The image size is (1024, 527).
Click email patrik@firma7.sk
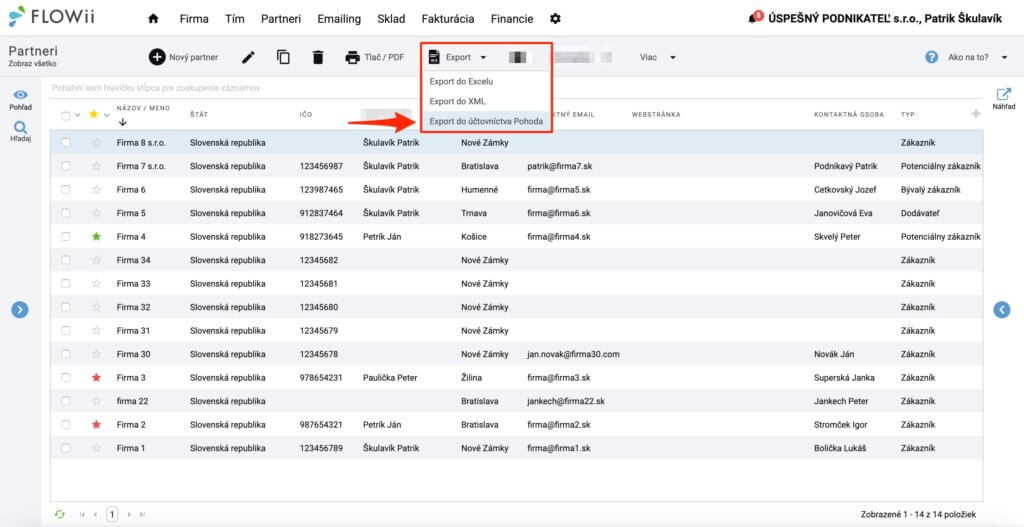(560, 166)
